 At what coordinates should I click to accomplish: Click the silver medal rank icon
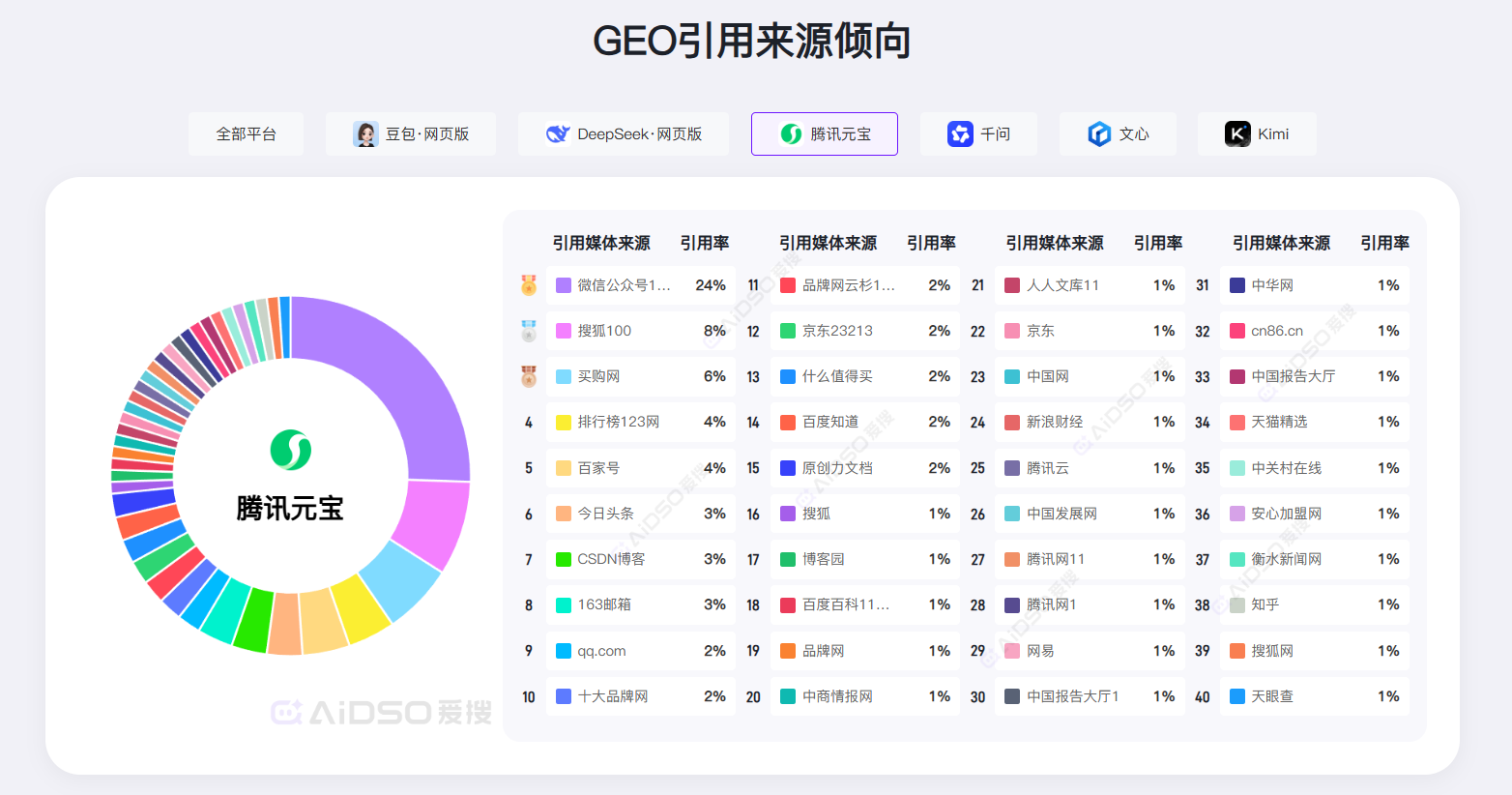pyautogui.click(x=529, y=331)
